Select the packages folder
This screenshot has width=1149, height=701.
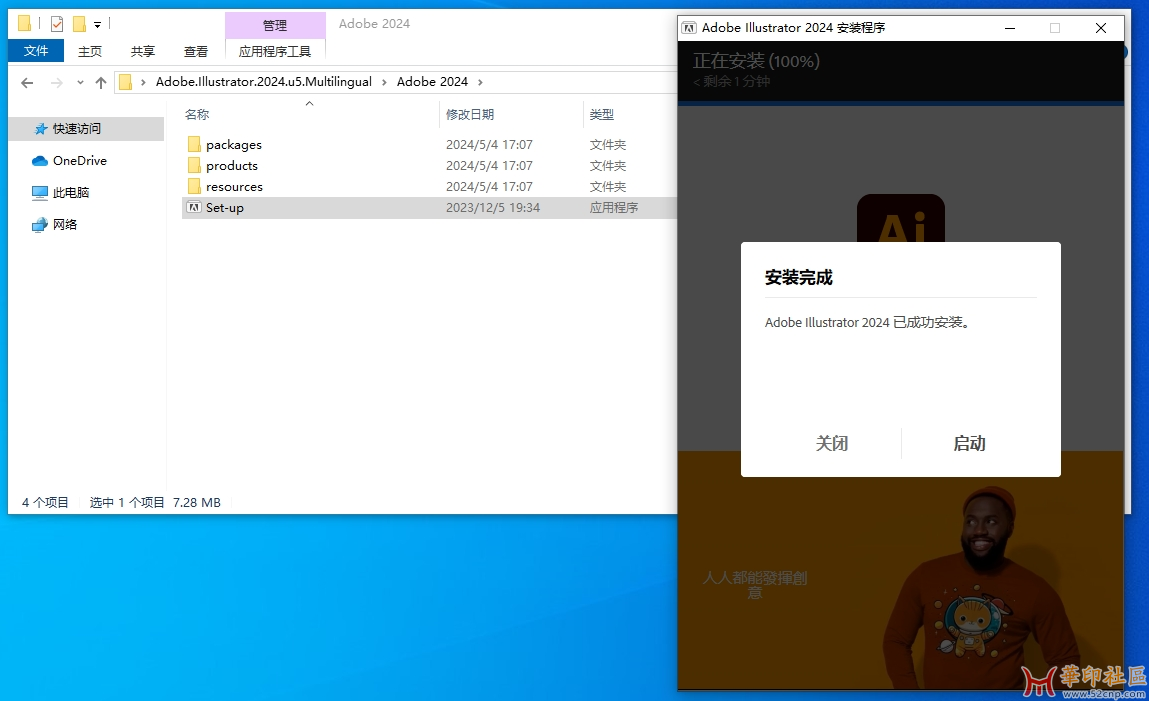pyautogui.click(x=234, y=144)
